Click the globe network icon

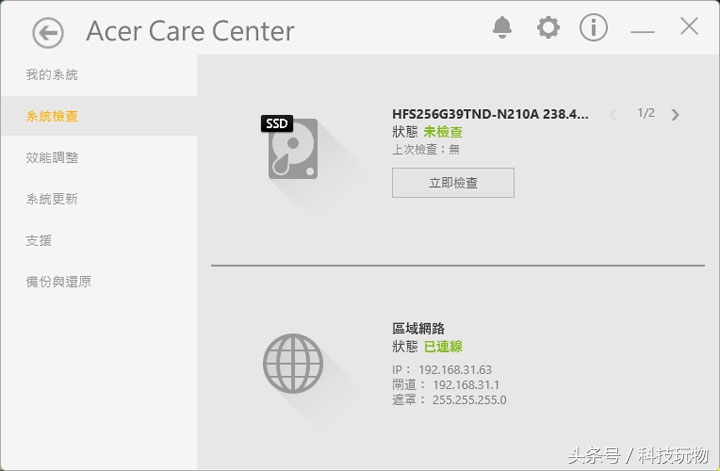(x=293, y=363)
